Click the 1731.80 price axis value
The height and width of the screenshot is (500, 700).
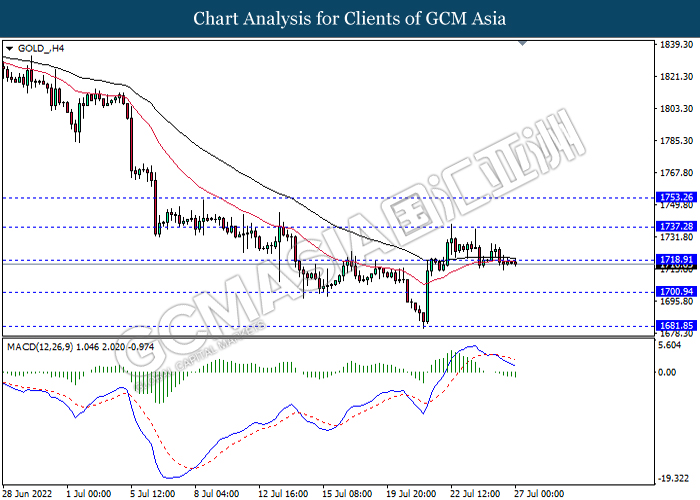pyautogui.click(x=676, y=237)
